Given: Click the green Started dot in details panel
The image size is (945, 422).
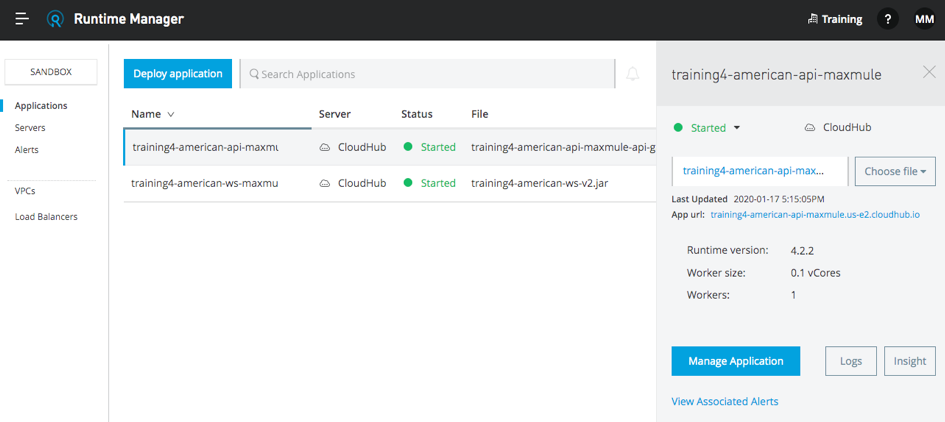Looking at the screenshot, I should click(x=678, y=128).
